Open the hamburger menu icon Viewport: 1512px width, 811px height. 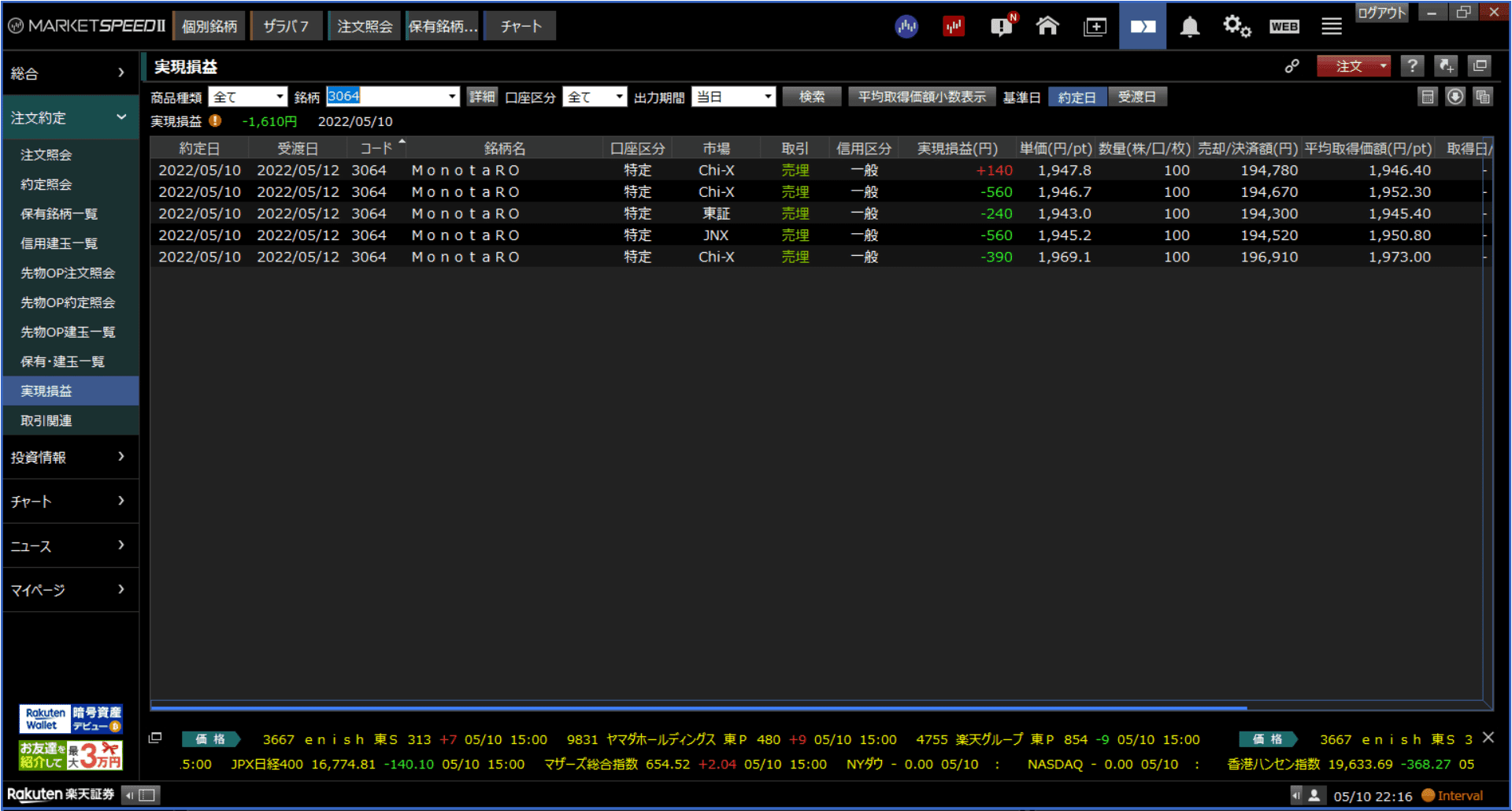click(1332, 27)
